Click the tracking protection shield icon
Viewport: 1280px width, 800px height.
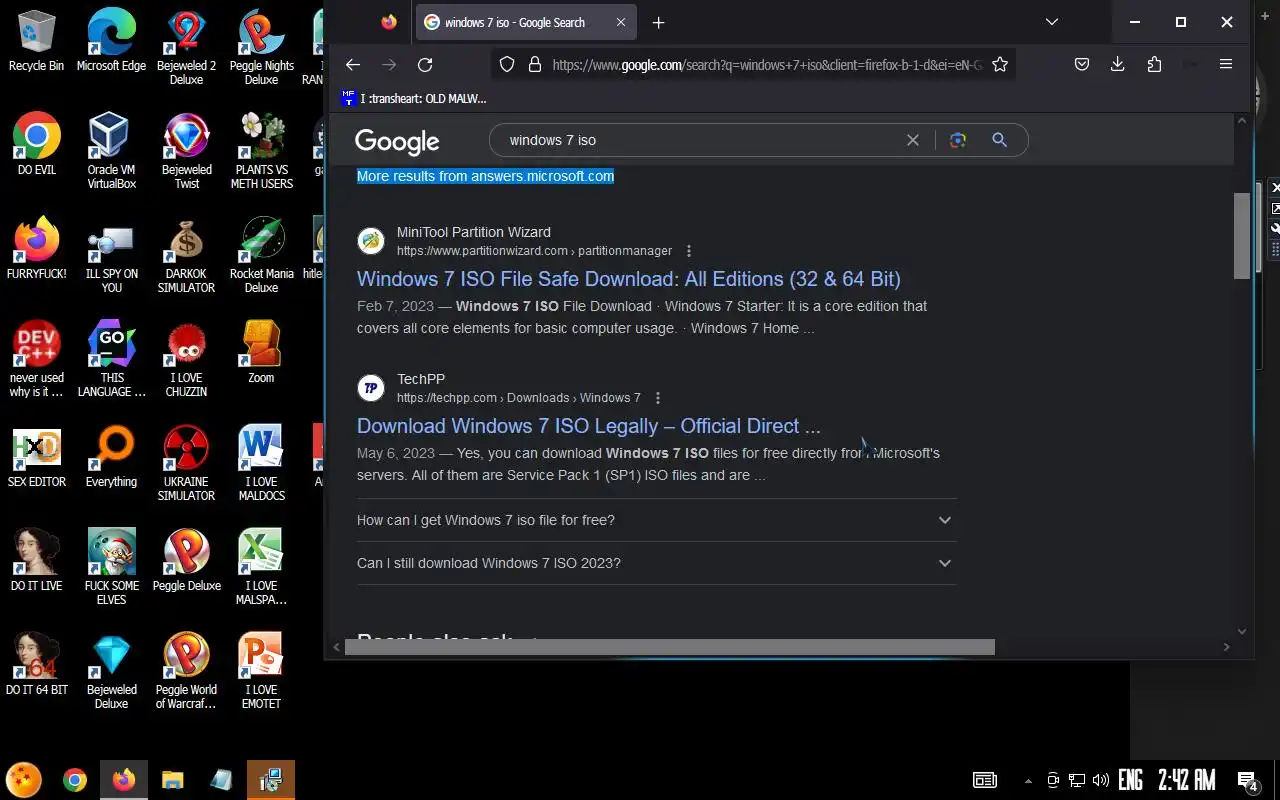pyautogui.click(x=507, y=65)
